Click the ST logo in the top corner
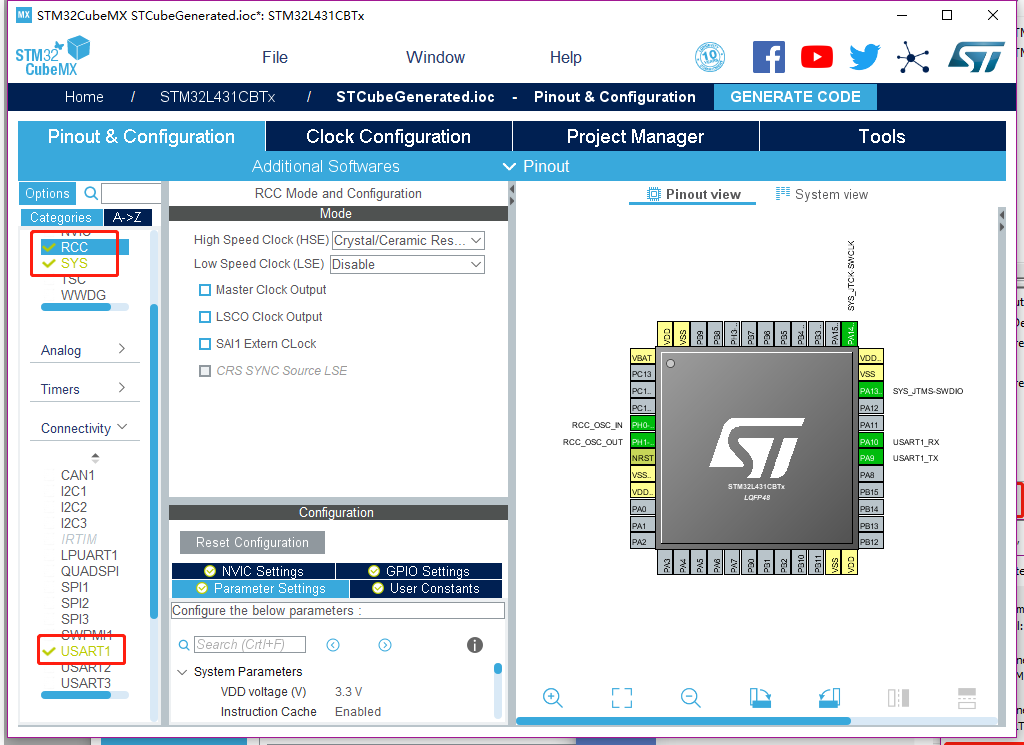The width and height of the screenshot is (1024, 745). (x=976, y=56)
